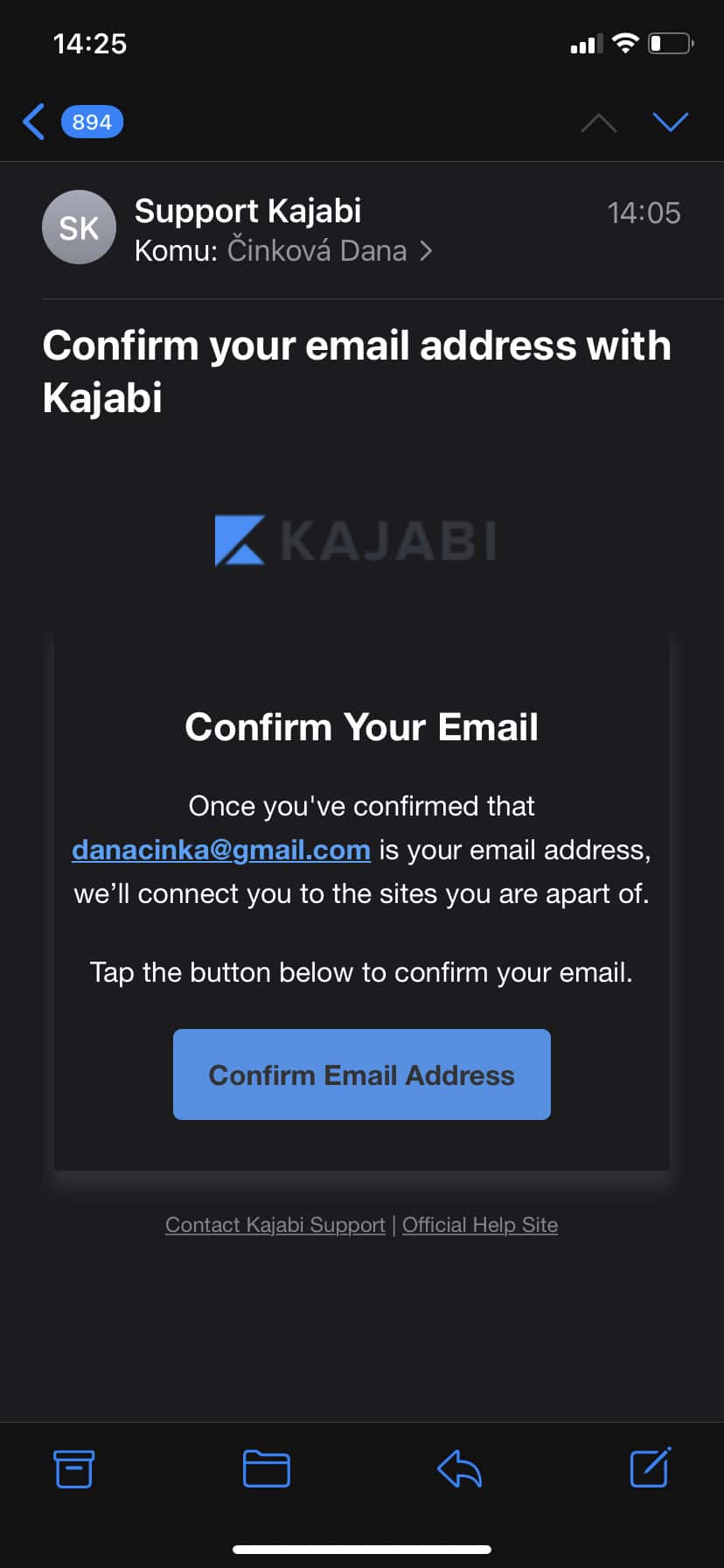Tap the Kajabi logo image
724x1568 pixels.
click(x=357, y=540)
